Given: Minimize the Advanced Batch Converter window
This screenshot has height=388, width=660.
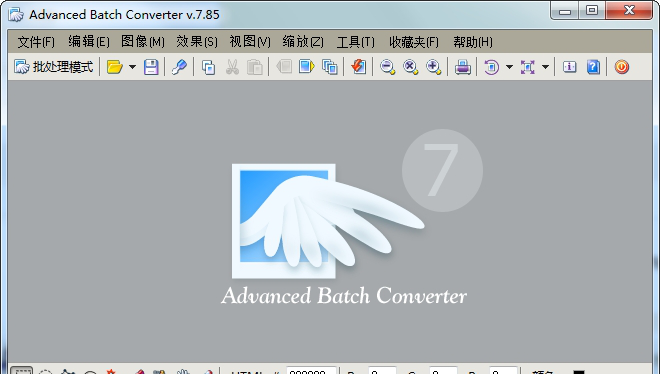Looking at the screenshot, I should [x=564, y=11].
